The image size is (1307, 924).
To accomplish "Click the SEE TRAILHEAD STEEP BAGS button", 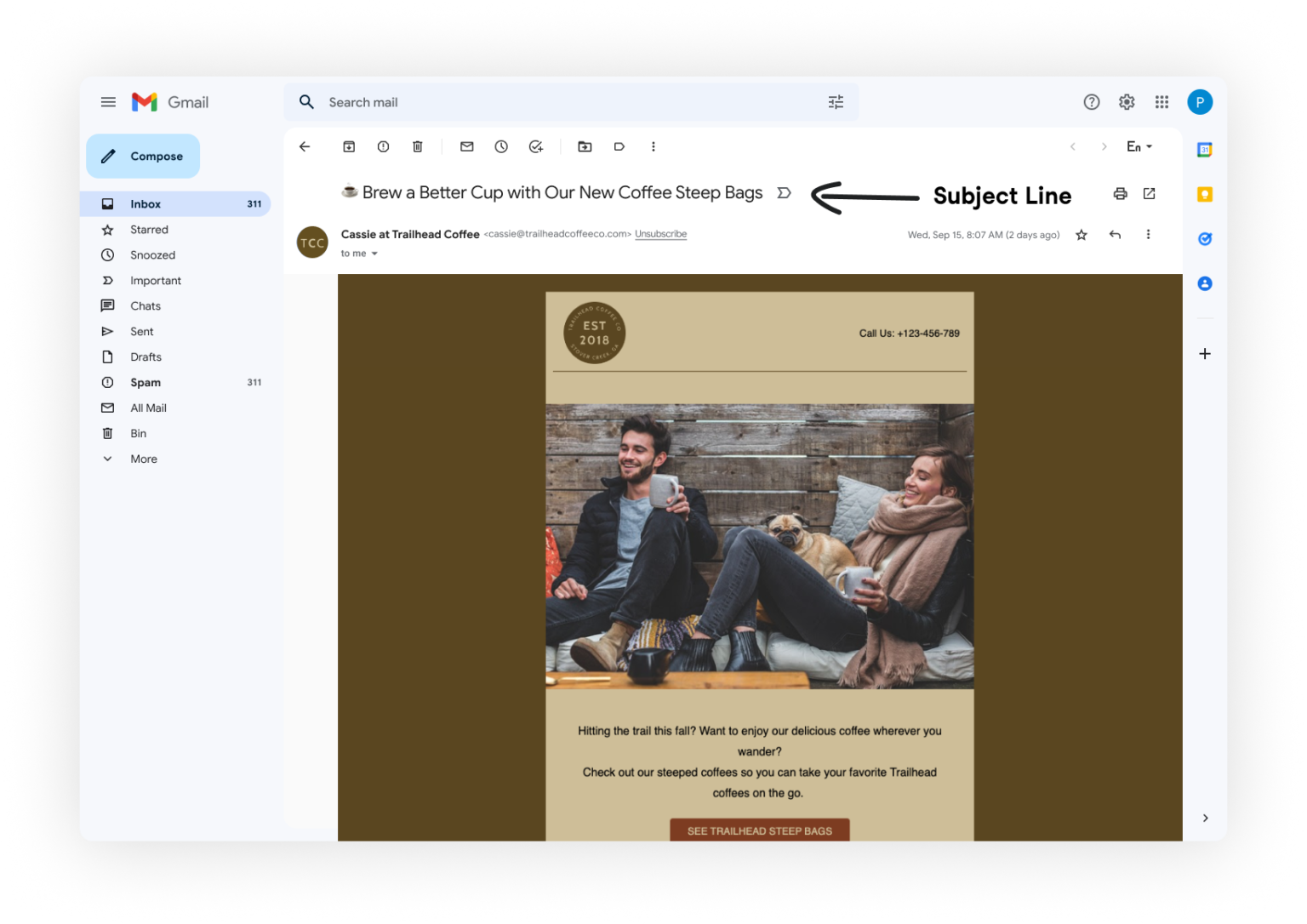I will pos(758,830).
